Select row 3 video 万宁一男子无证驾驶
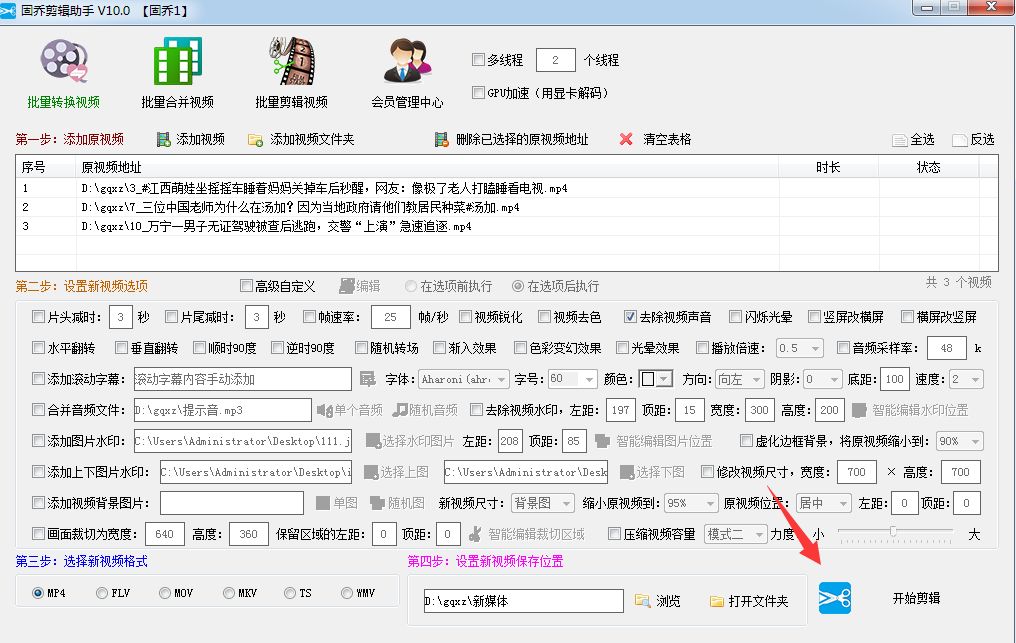 [x=507, y=226]
